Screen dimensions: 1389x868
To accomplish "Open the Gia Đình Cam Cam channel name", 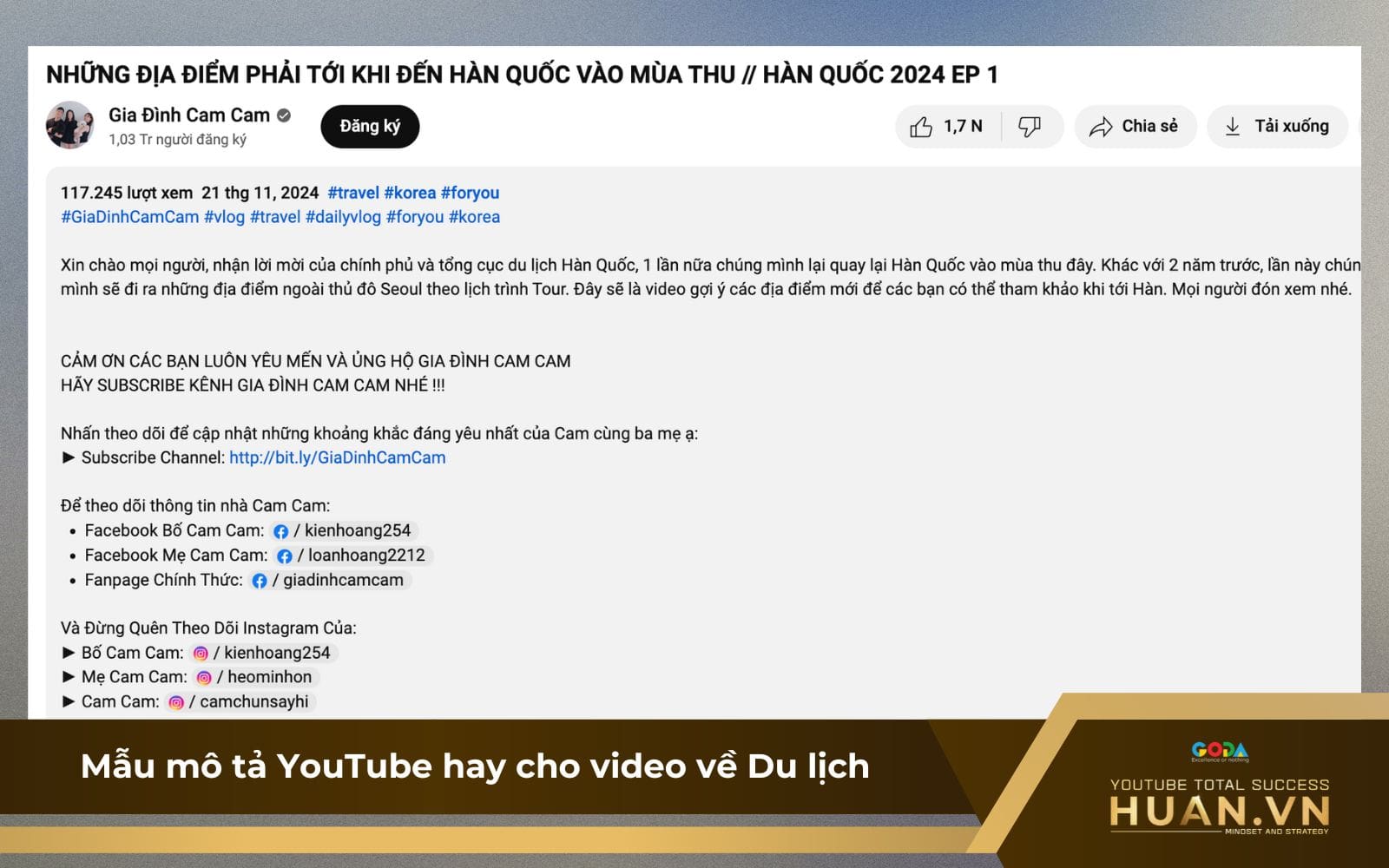I will 189,115.
